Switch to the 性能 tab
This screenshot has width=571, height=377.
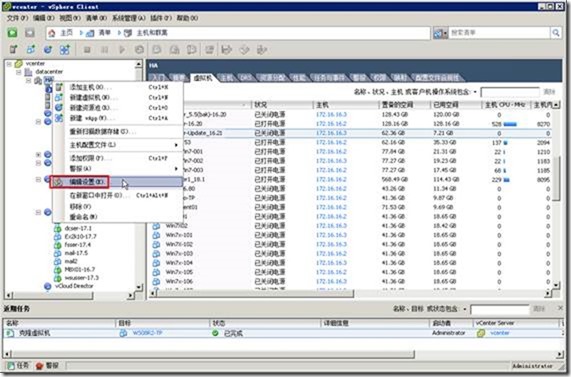tap(299, 78)
